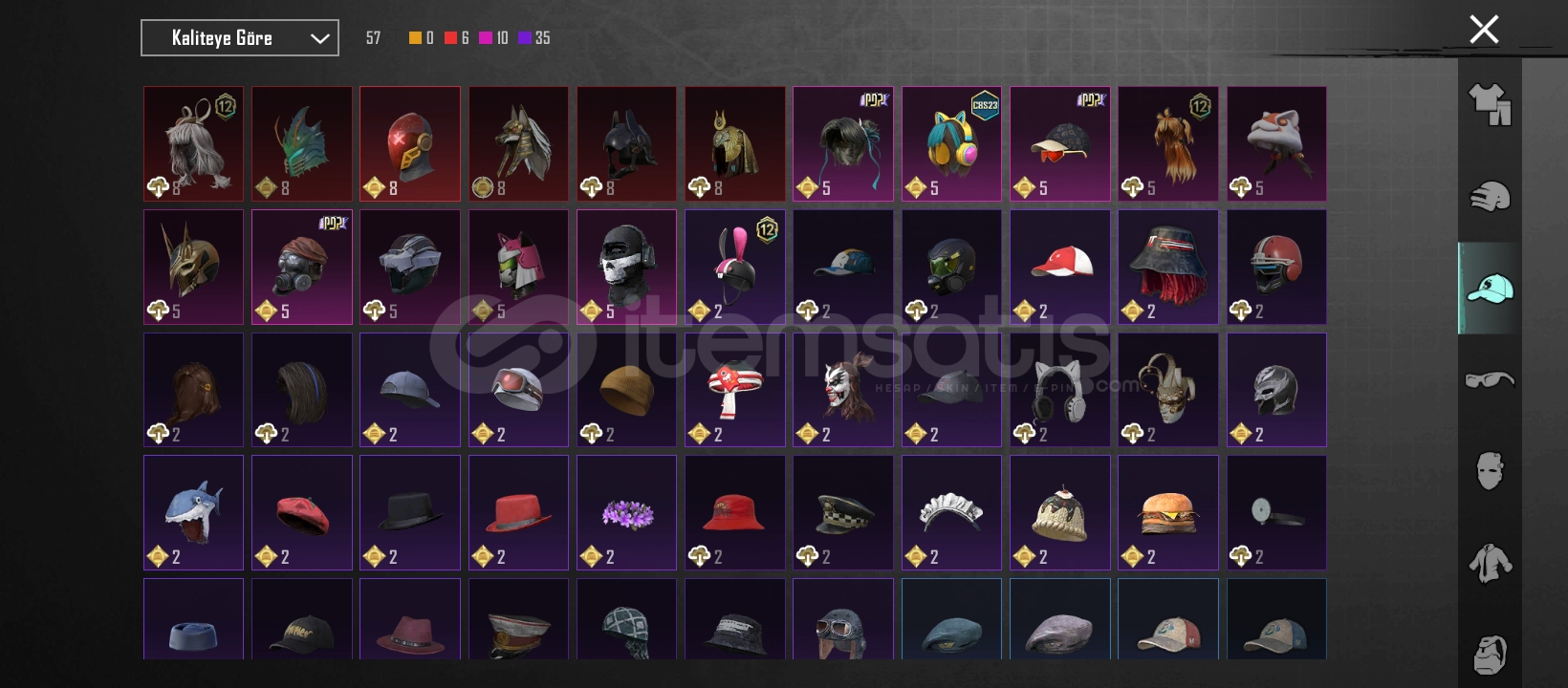Choose the purple flower crown item
The width and height of the screenshot is (1568, 688).
click(627, 512)
